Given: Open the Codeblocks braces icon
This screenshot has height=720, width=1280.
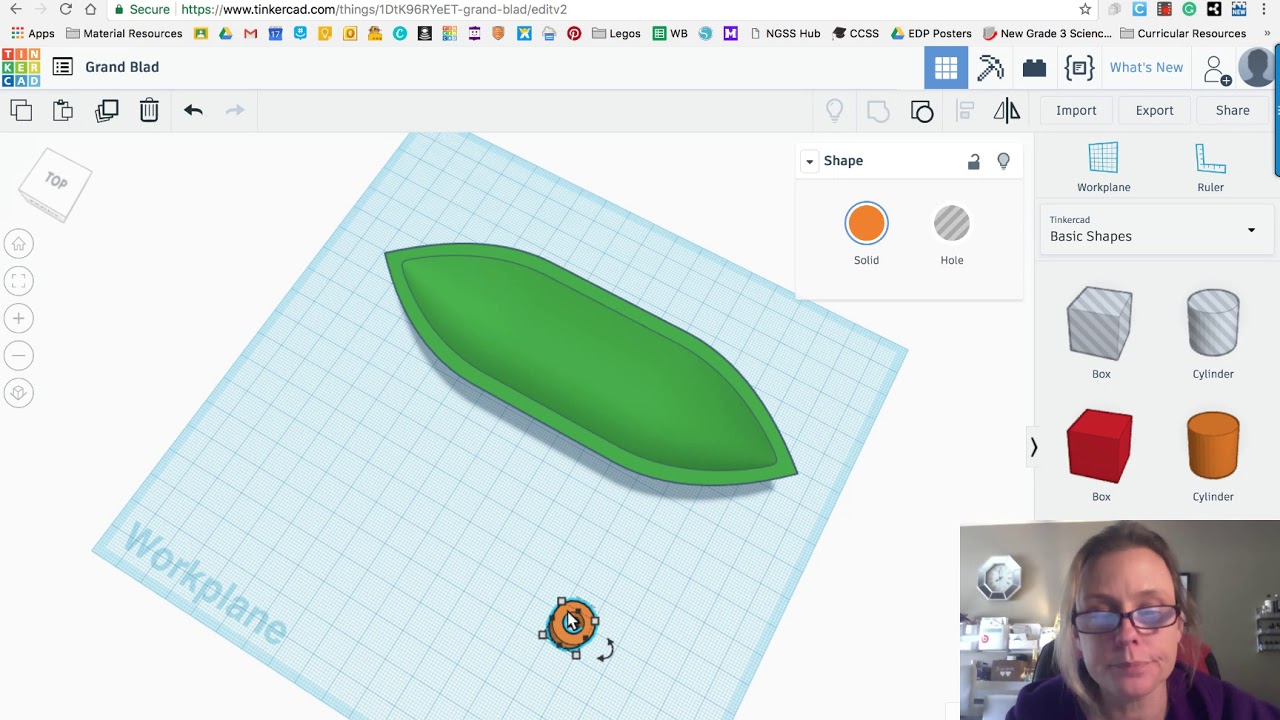Looking at the screenshot, I should point(1079,67).
